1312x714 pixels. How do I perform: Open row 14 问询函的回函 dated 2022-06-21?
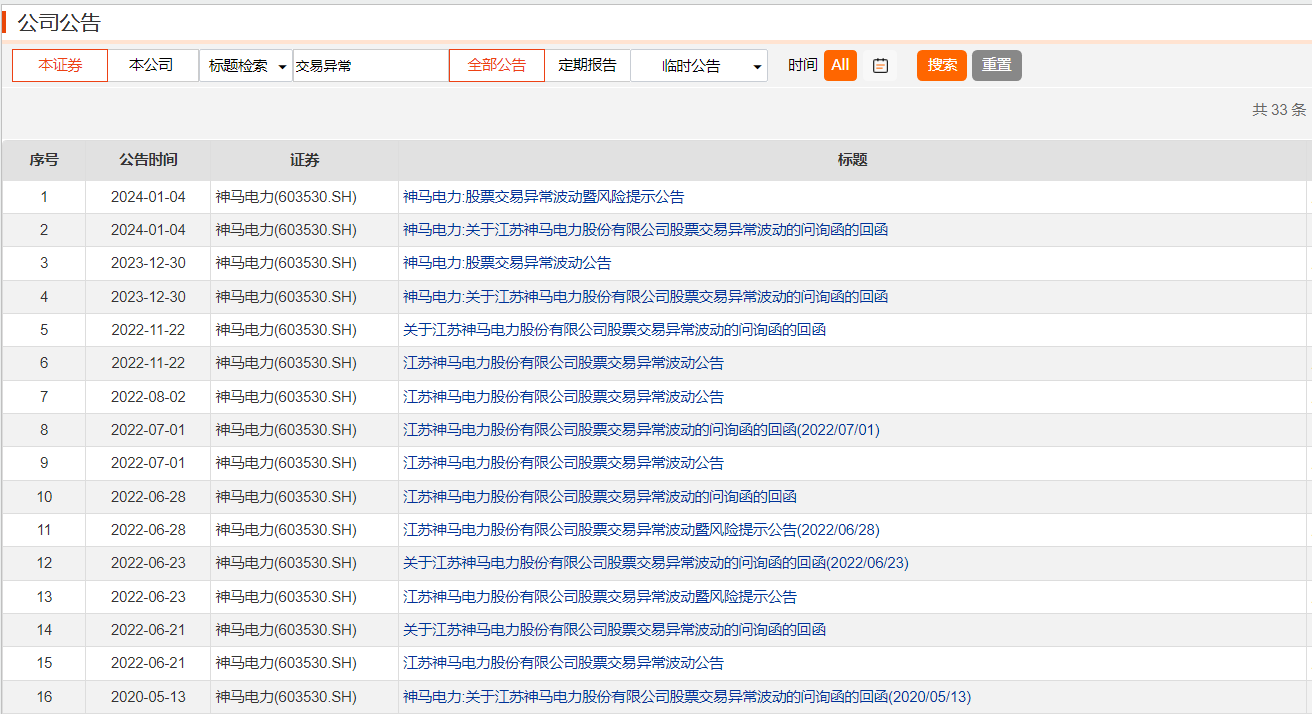614,630
